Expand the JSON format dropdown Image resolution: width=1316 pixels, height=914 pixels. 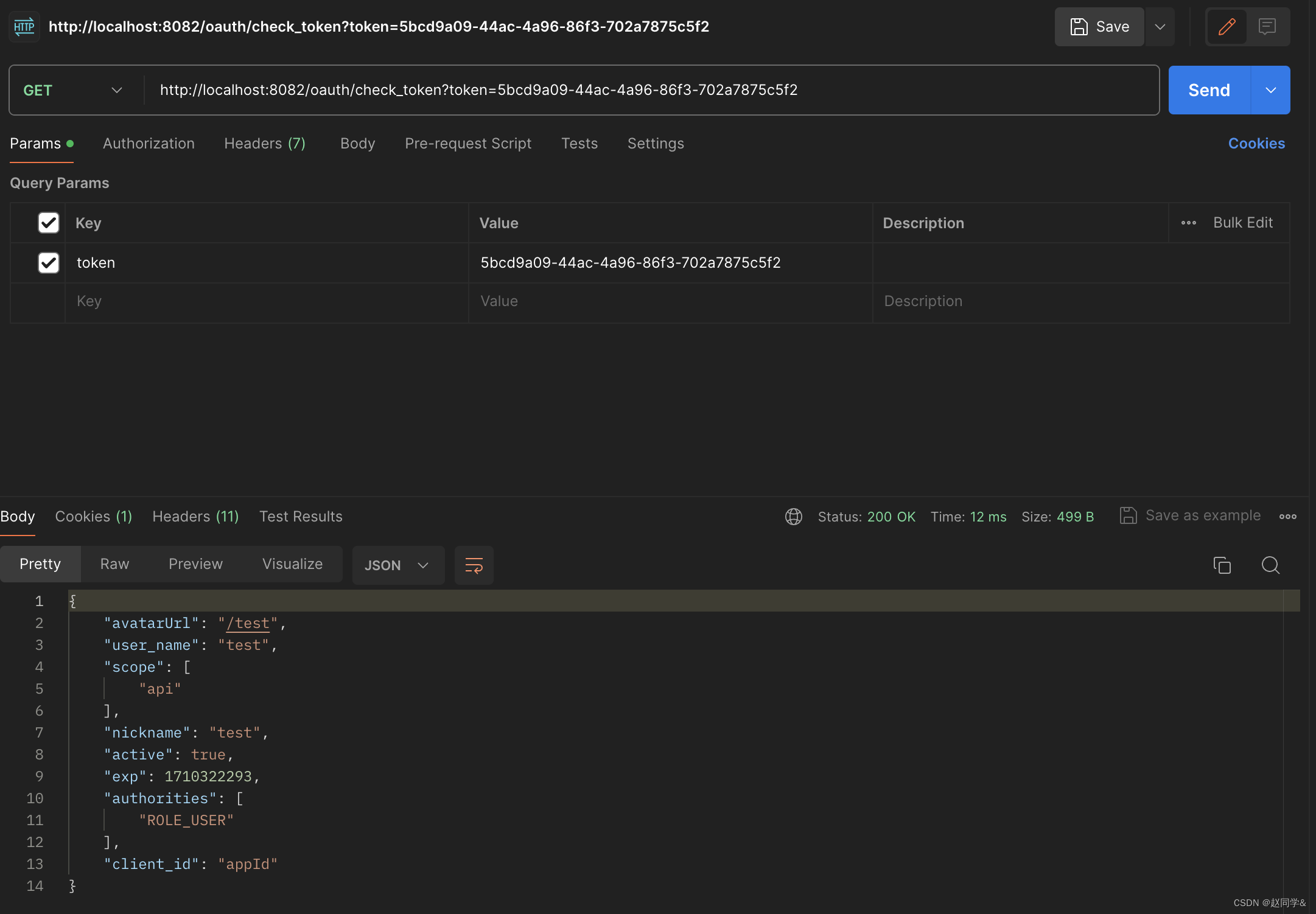pyautogui.click(x=397, y=565)
